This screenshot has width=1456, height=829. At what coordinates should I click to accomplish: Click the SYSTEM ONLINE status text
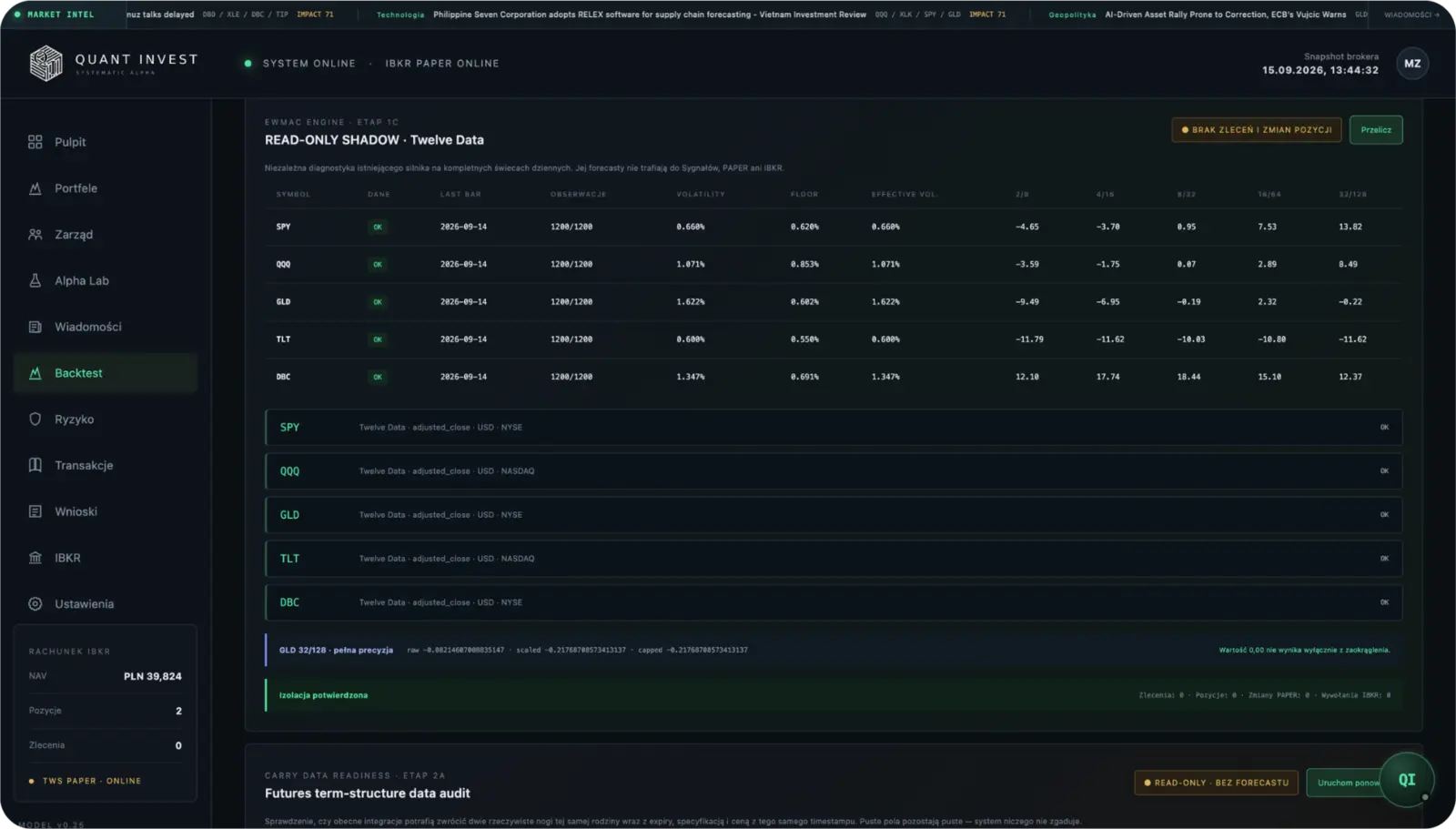pyautogui.click(x=309, y=64)
